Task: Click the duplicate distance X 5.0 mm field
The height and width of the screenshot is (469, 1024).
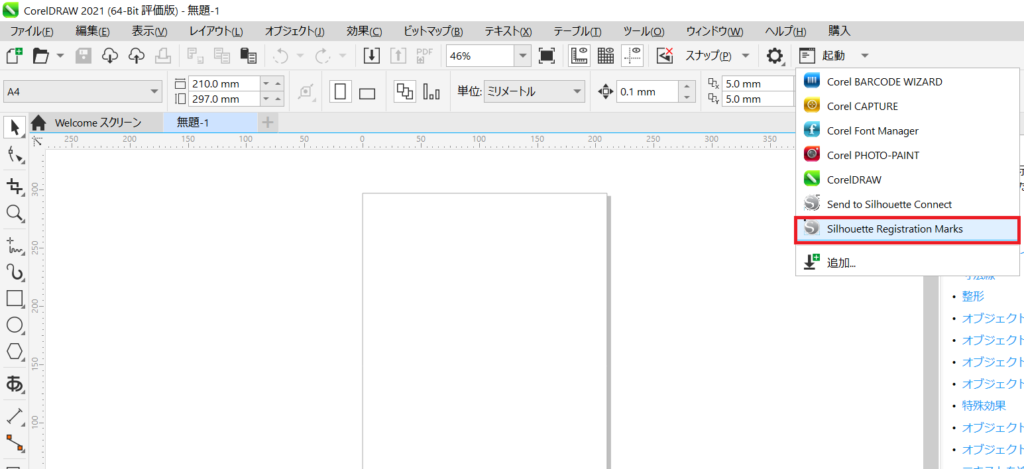Action: coord(759,84)
